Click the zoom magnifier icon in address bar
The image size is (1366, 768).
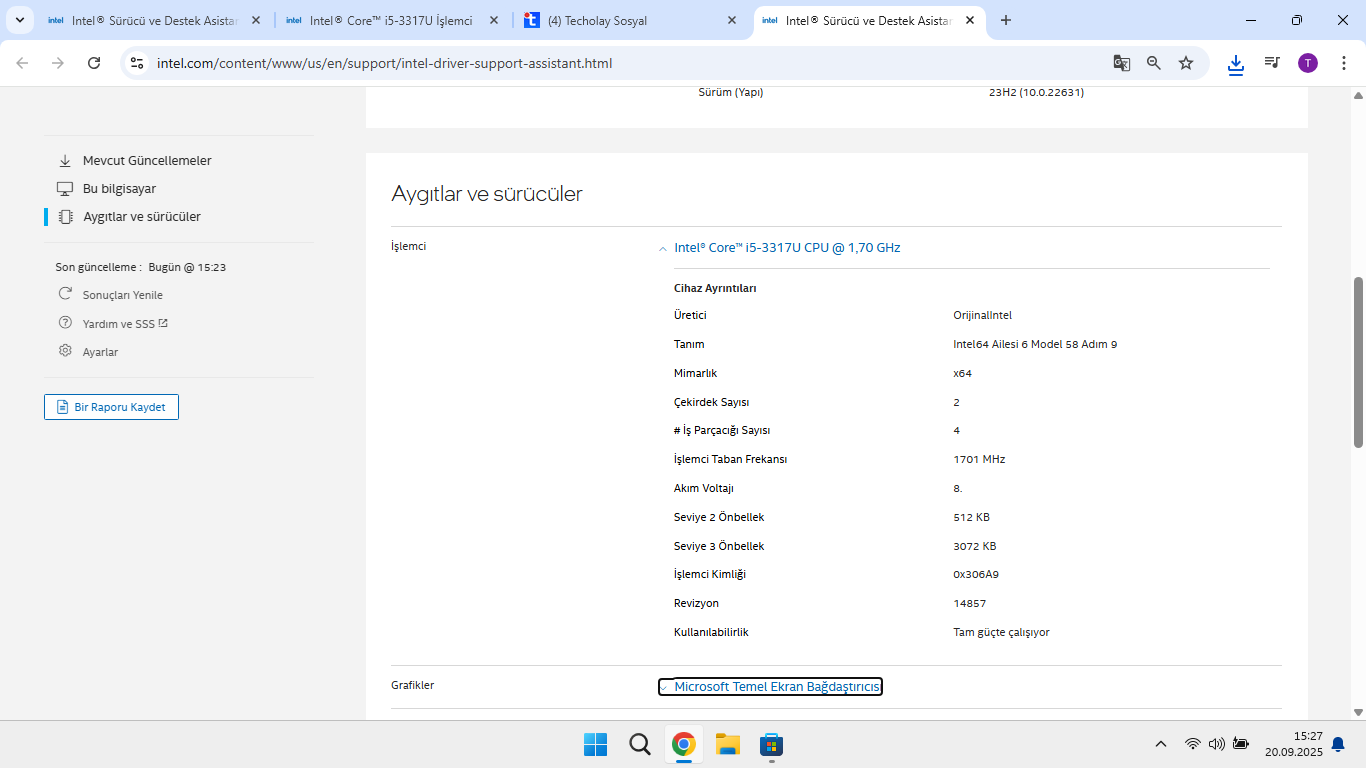click(1154, 63)
